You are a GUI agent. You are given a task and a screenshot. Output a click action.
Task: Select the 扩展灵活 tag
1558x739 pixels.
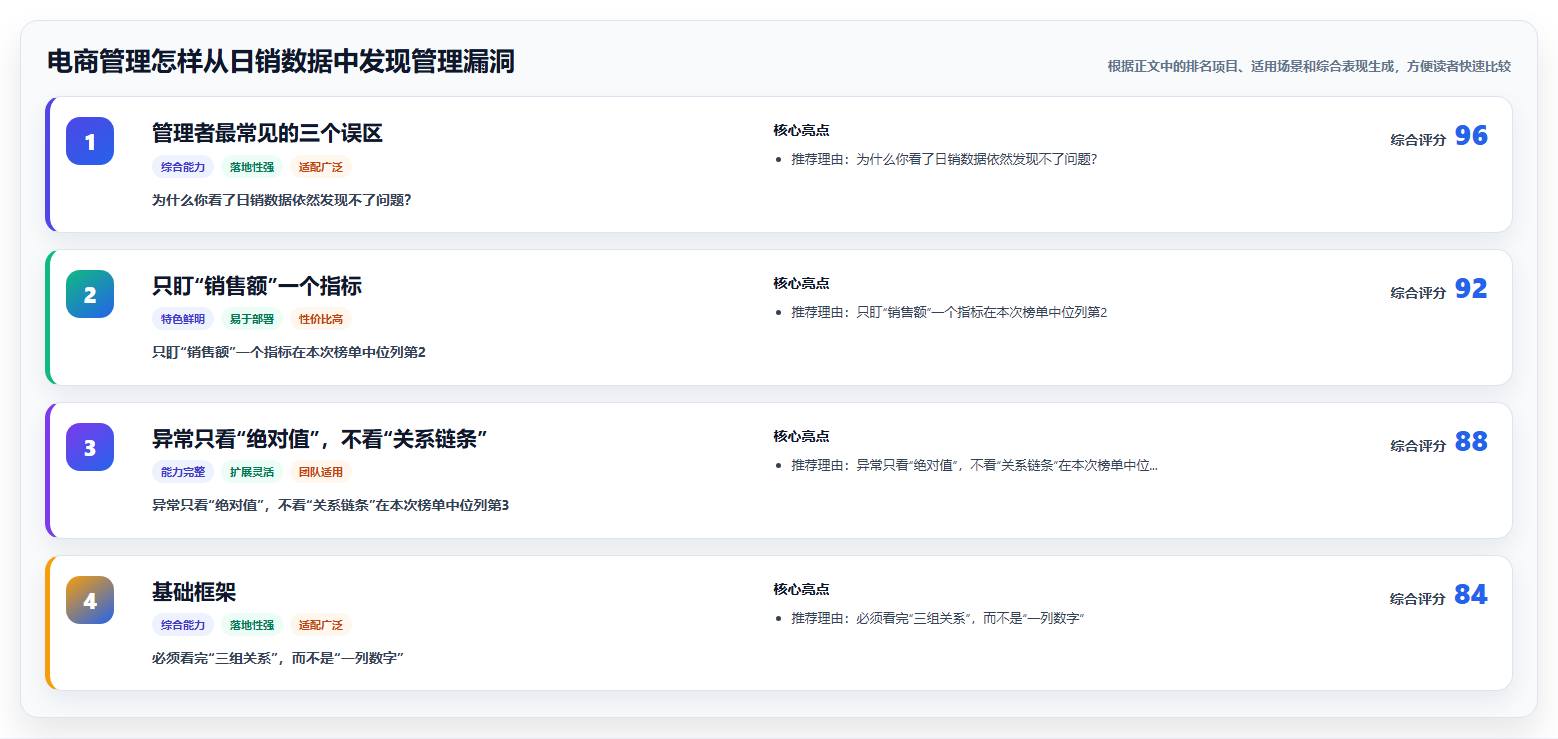click(252, 473)
